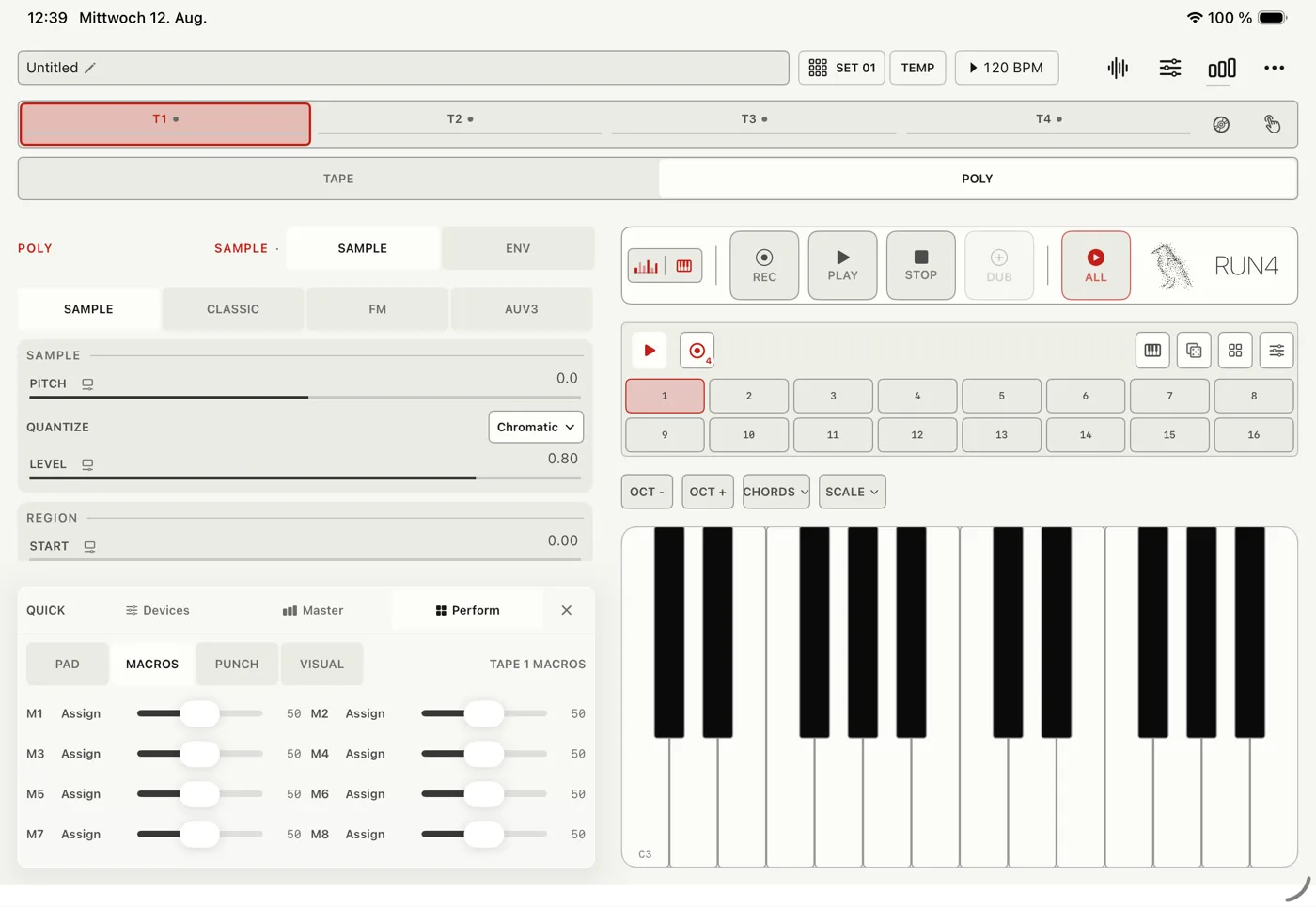Expand the SCALE dropdown
Screen dimensions: 1316x907
[853, 492]
